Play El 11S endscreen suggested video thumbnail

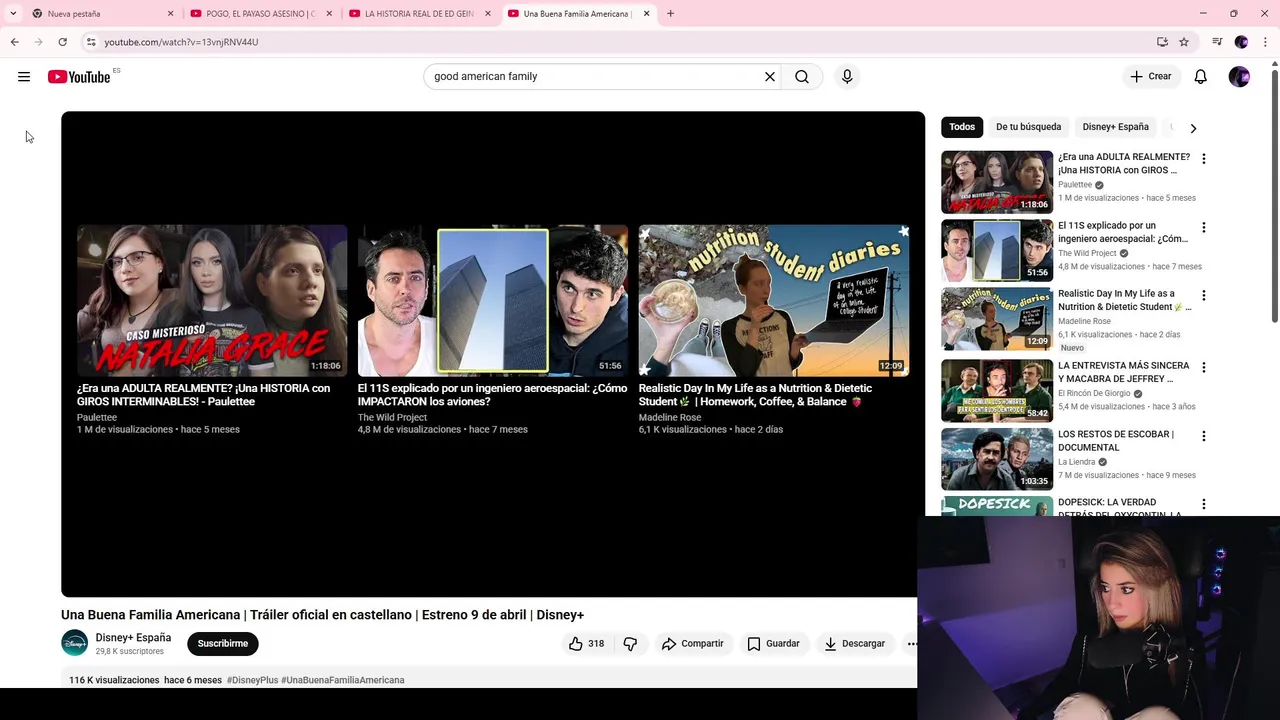[493, 300]
